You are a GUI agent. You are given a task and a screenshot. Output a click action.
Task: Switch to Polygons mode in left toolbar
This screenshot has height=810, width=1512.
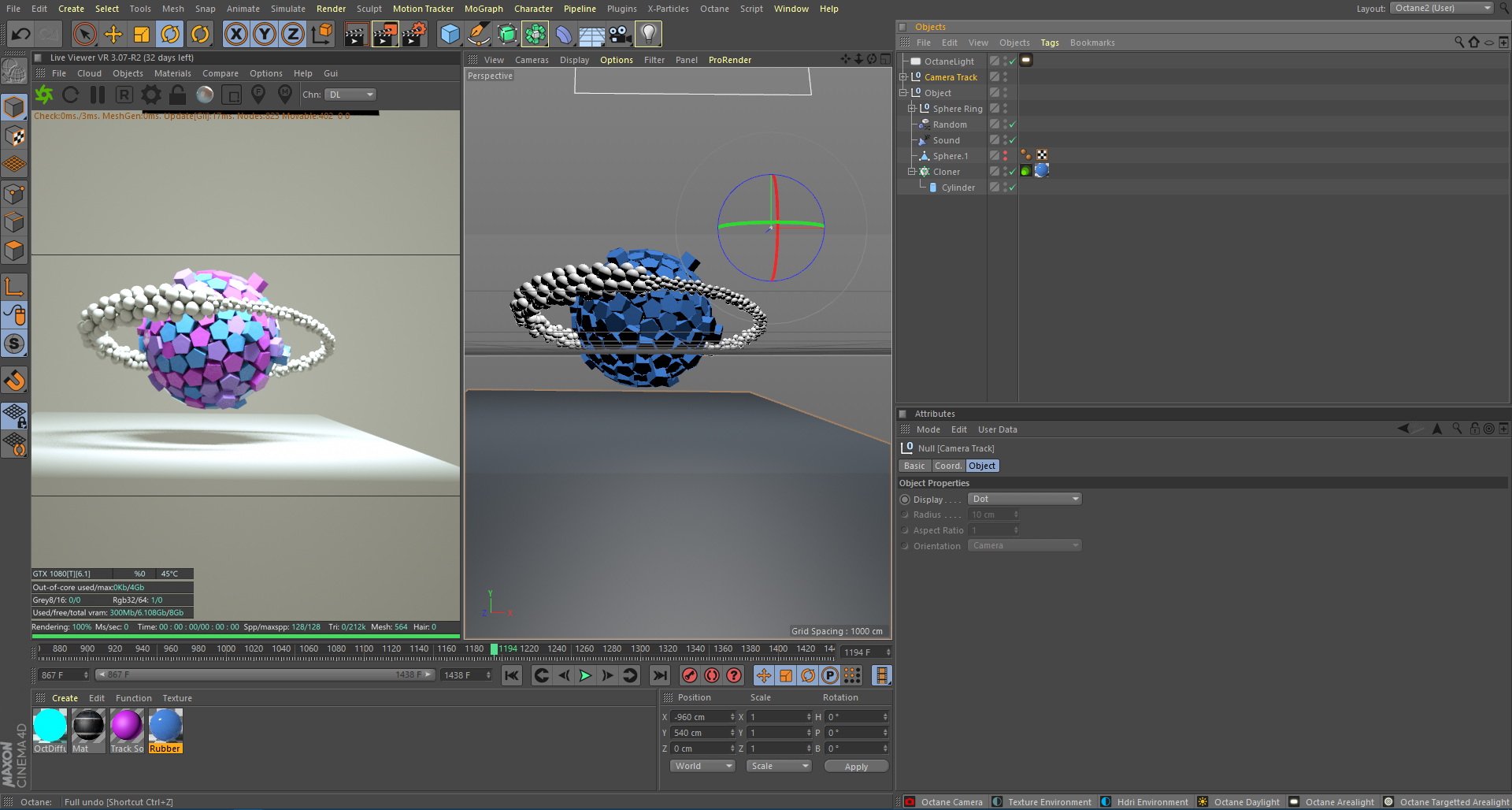click(14, 251)
